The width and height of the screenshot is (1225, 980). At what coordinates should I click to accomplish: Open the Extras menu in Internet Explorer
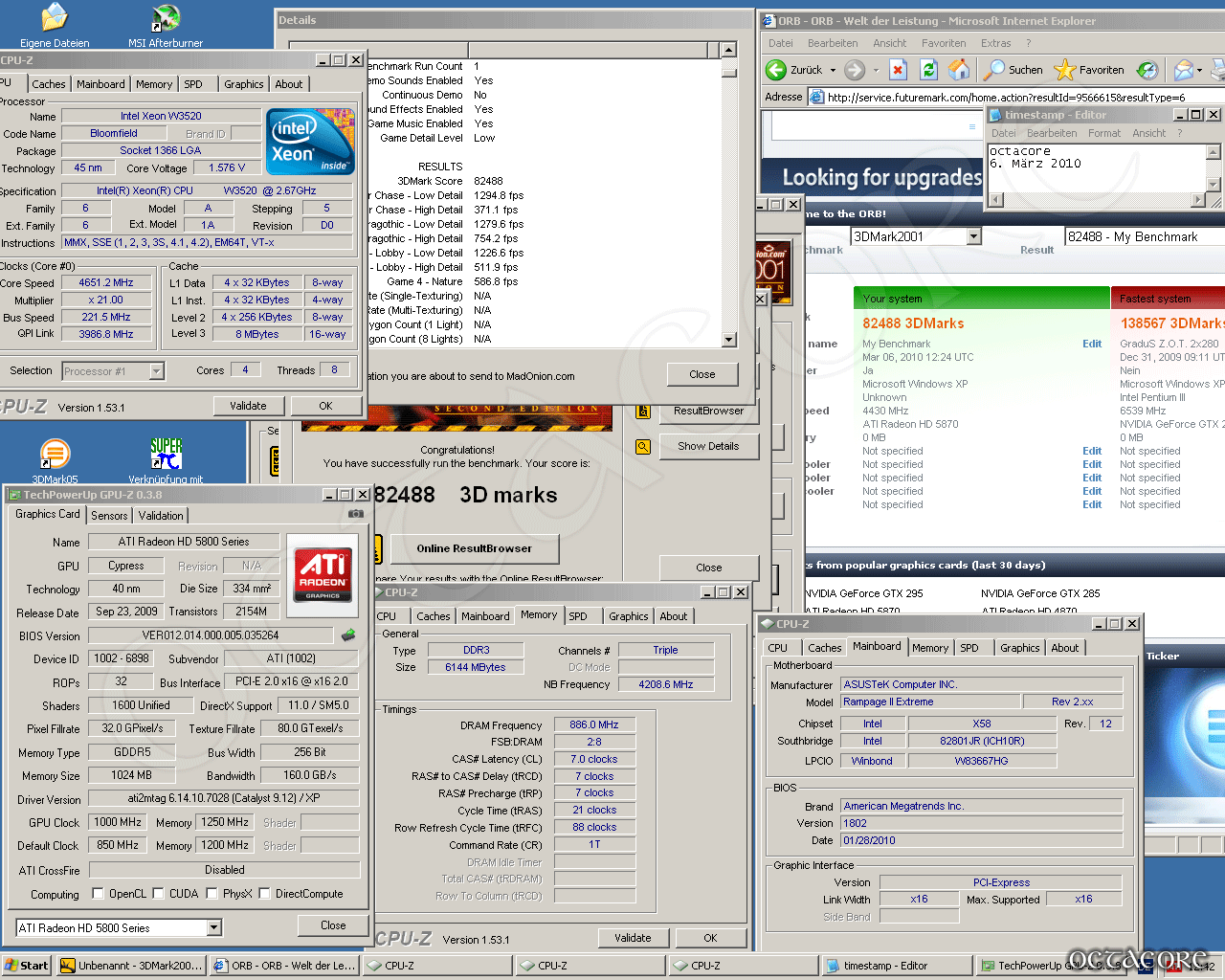click(x=995, y=43)
